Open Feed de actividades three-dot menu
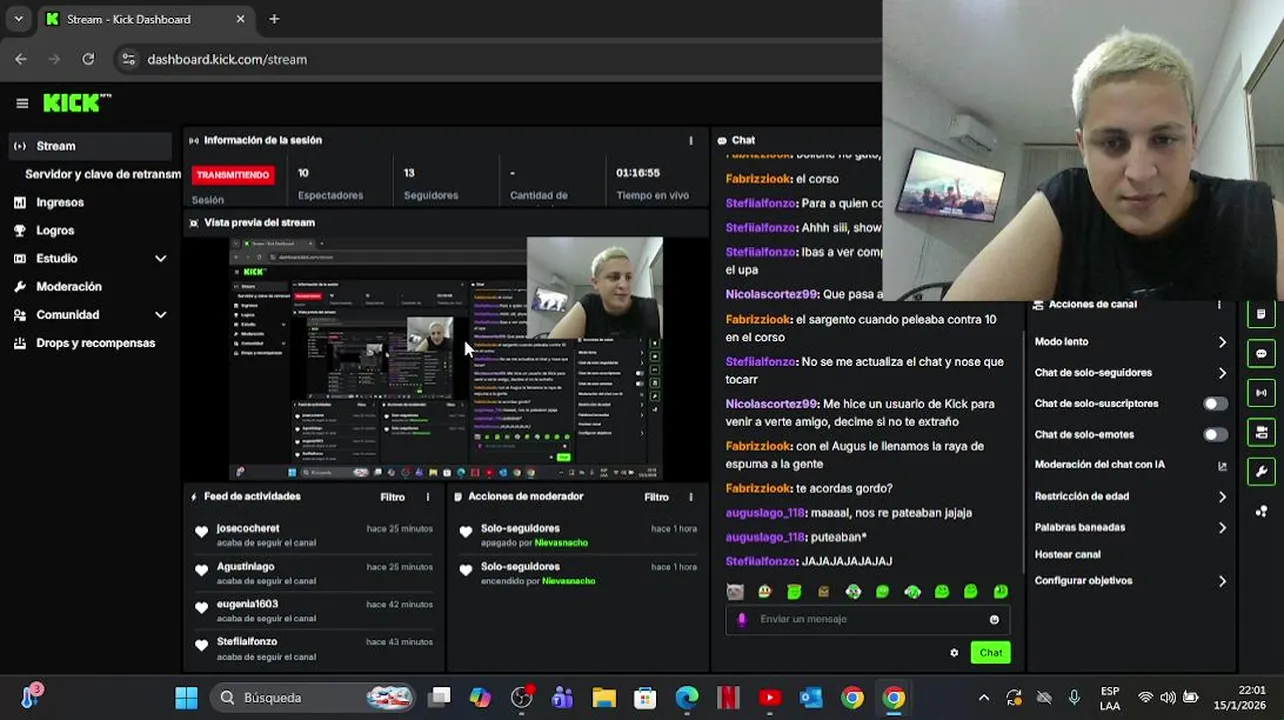Viewport: 1284px width, 720px height. (x=428, y=497)
